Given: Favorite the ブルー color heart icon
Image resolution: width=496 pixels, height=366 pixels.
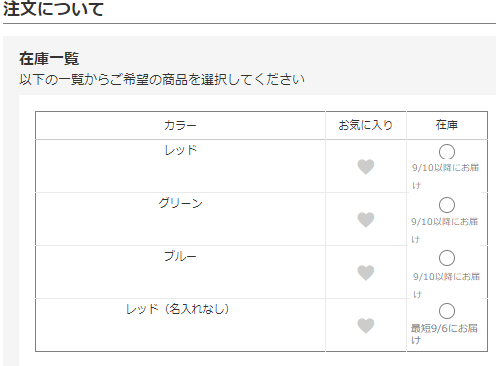Looking at the screenshot, I should 366,273.
